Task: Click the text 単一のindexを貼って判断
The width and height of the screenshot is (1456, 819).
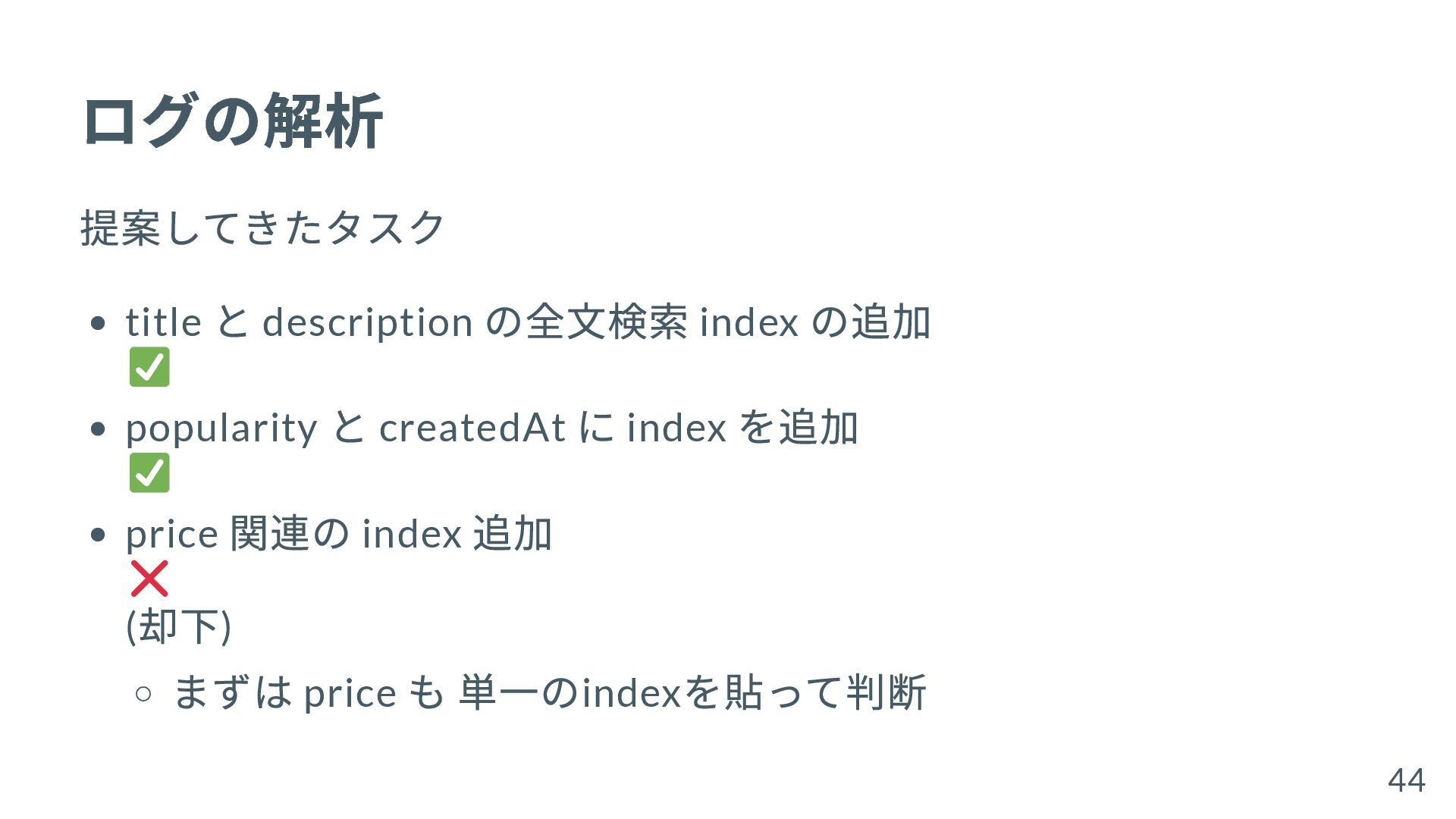Action: [x=692, y=692]
